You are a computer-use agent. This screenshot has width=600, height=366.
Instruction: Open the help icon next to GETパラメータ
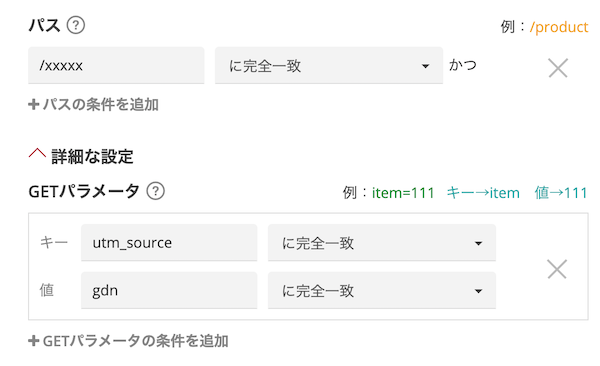click(x=155, y=191)
